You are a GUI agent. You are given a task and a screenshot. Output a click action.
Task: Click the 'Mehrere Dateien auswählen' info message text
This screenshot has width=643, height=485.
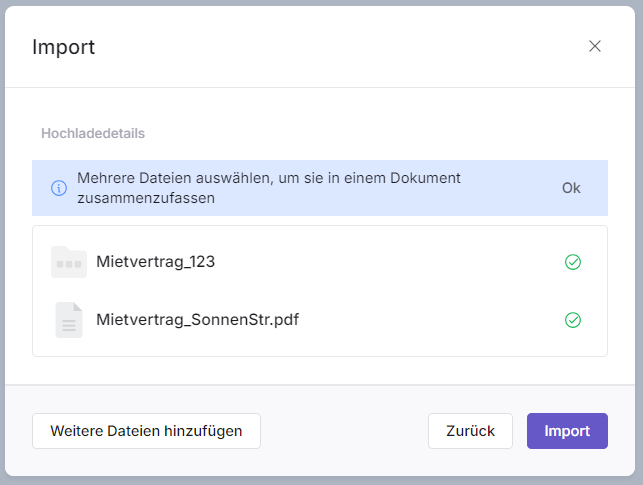click(x=268, y=178)
